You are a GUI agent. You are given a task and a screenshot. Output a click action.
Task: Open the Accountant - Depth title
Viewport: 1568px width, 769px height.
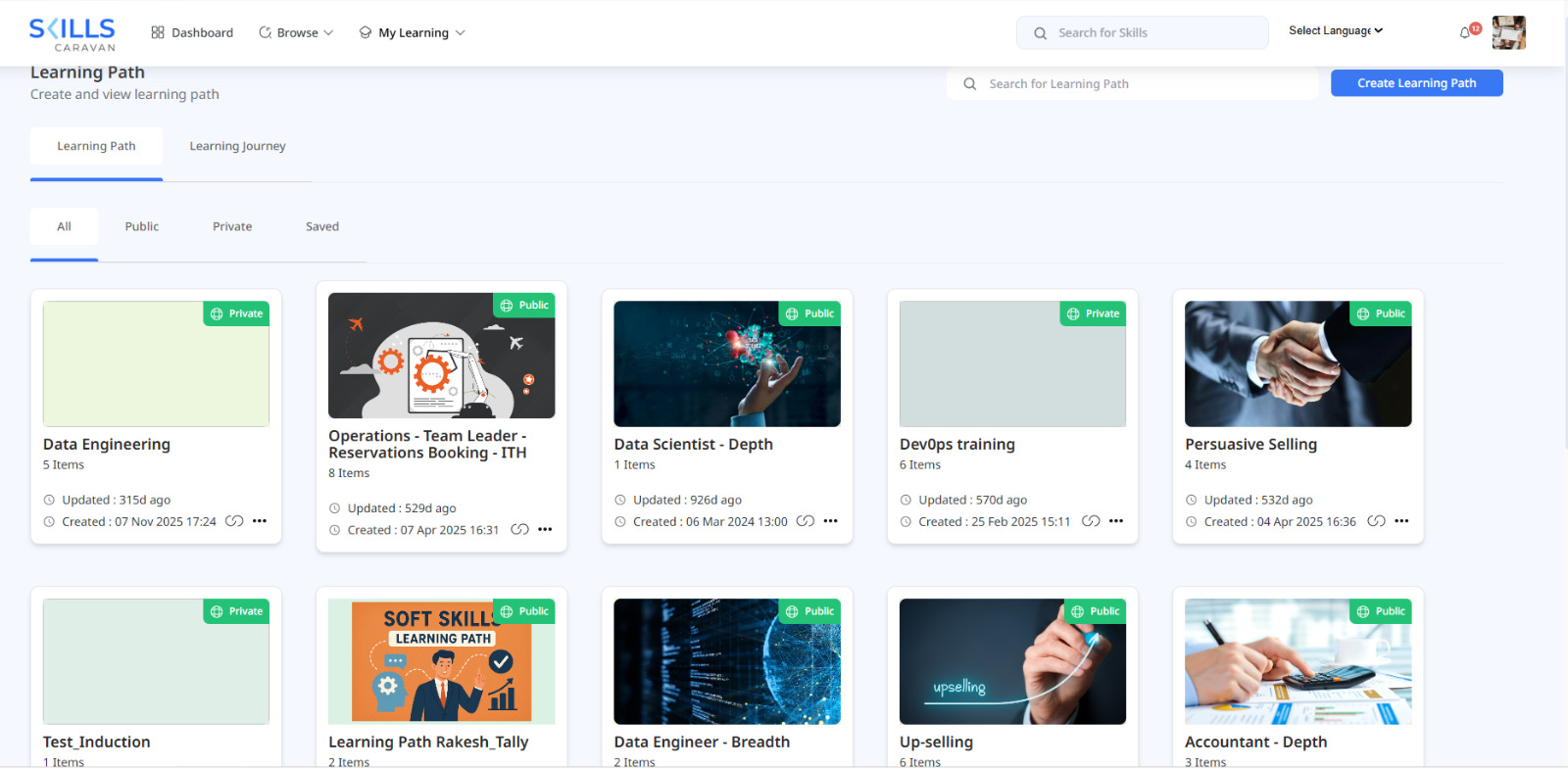[x=1256, y=743]
